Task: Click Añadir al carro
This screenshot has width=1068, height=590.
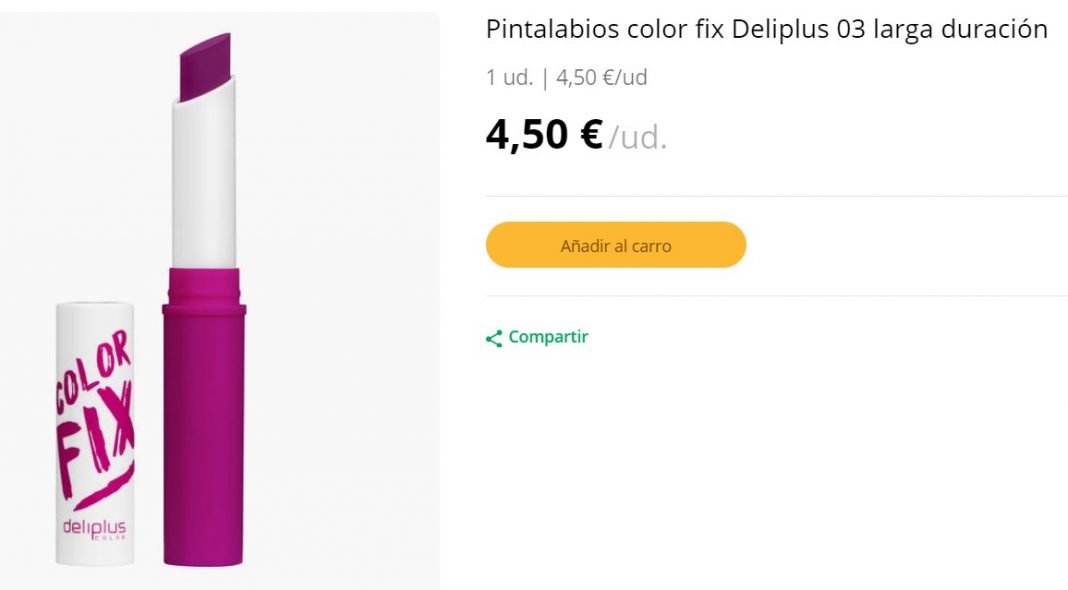Action: click(x=615, y=244)
